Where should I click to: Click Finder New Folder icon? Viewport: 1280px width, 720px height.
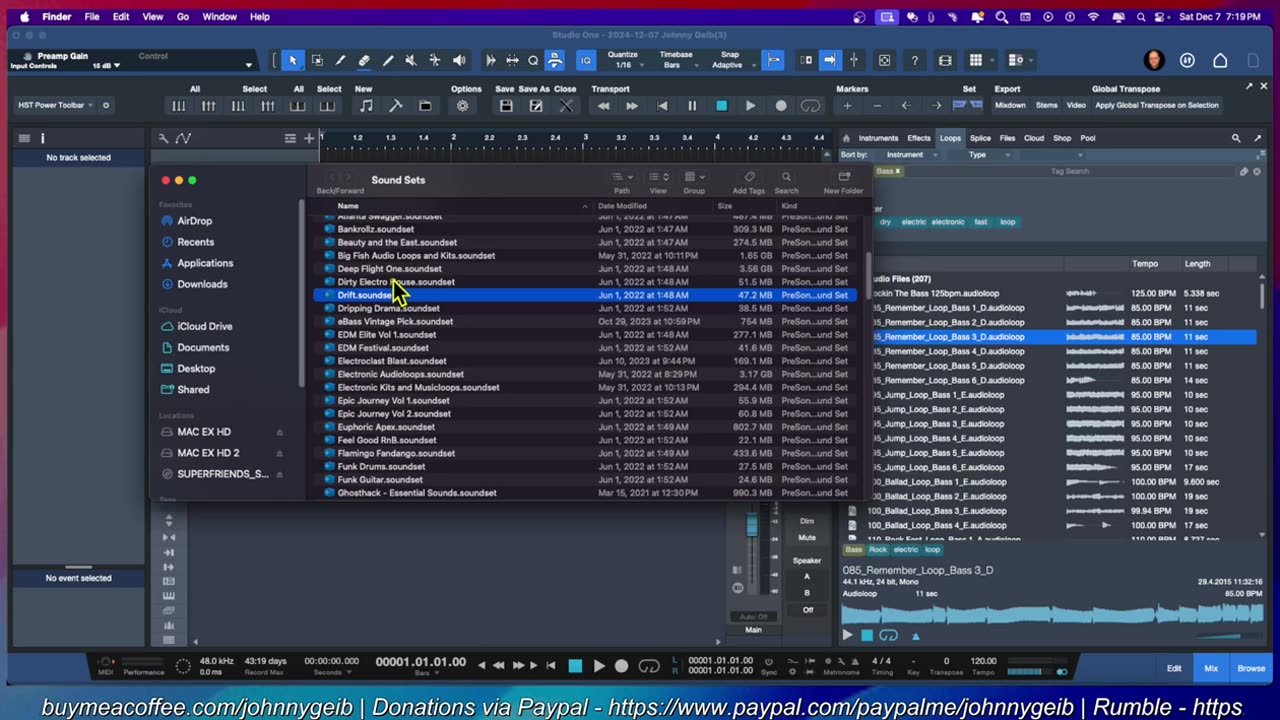pos(844,178)
